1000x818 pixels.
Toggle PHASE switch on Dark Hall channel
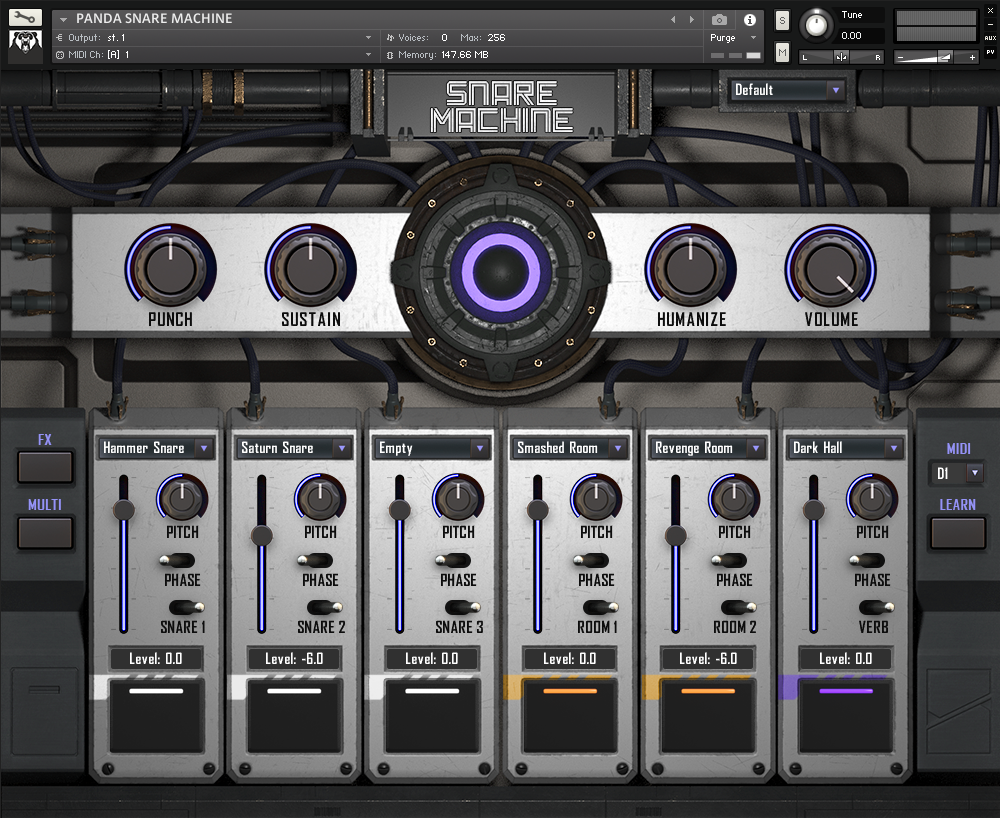tap(867, 560)
